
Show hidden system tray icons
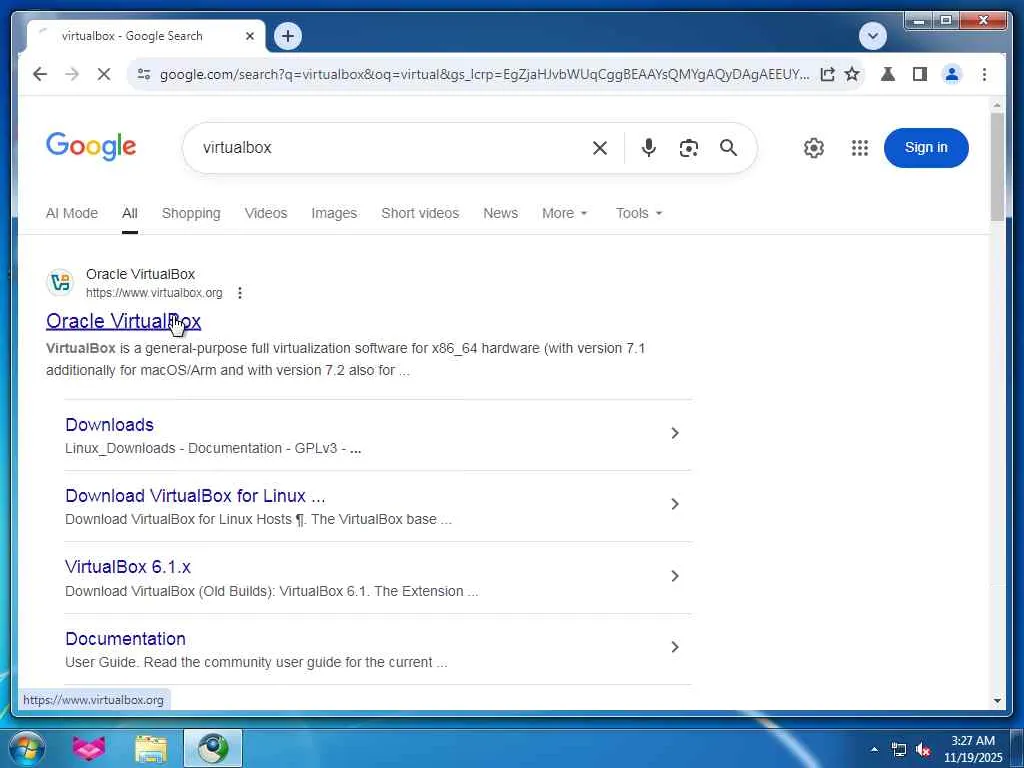874,749
